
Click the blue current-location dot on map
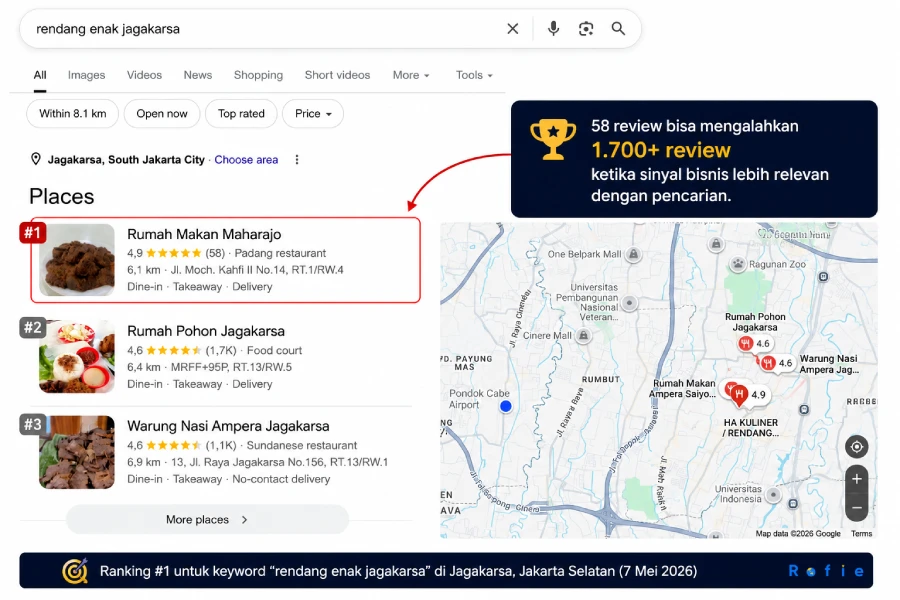click(506, 407)
